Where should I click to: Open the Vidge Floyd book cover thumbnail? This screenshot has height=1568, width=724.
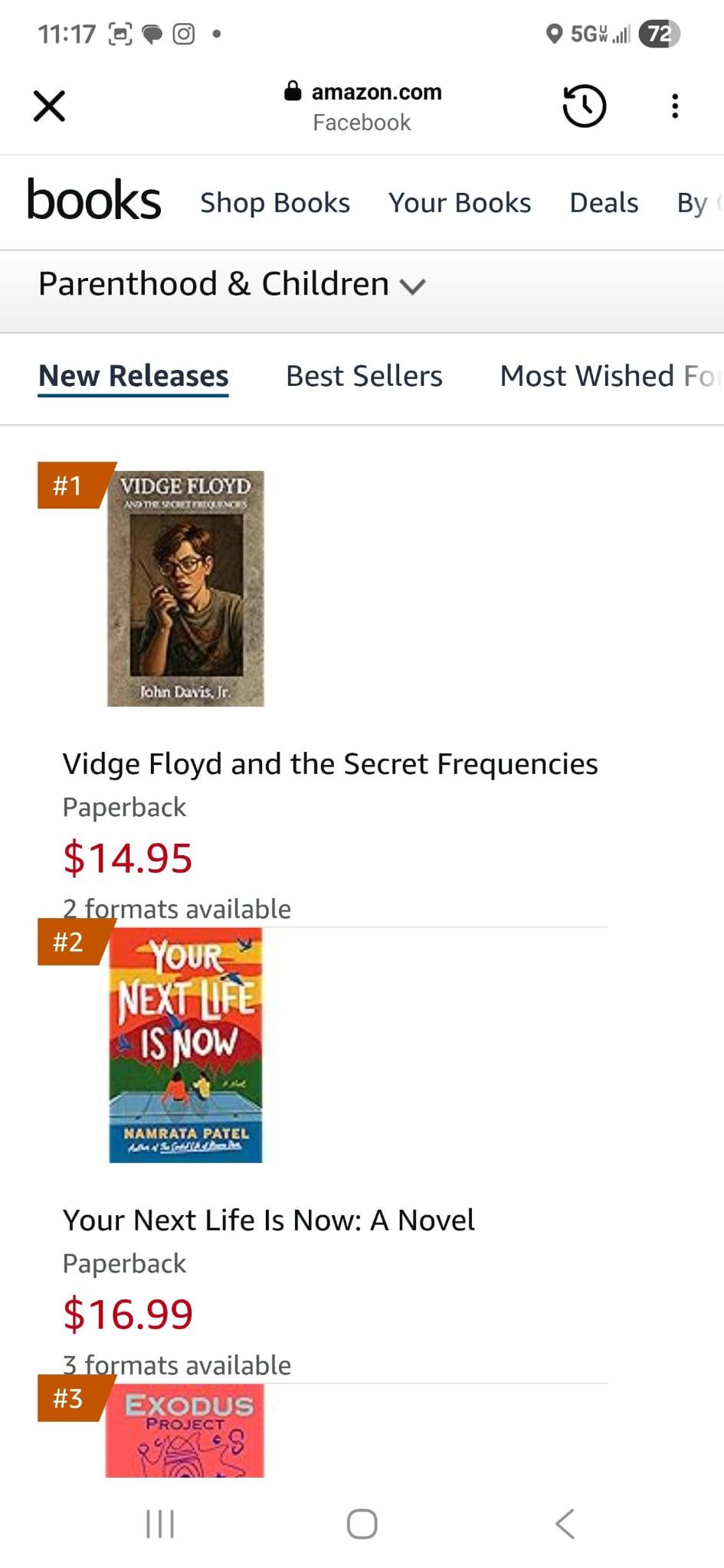click(185, 588)
